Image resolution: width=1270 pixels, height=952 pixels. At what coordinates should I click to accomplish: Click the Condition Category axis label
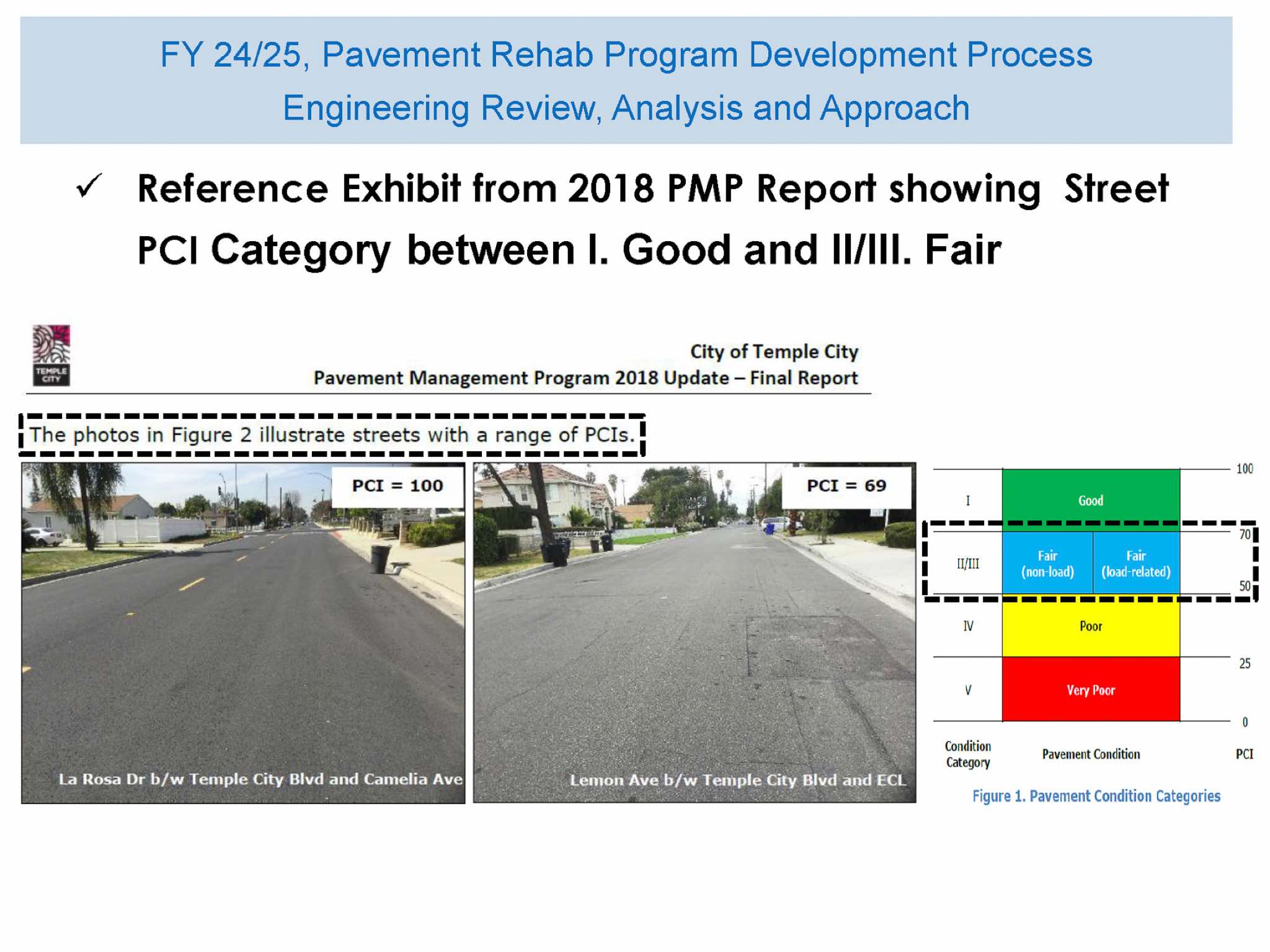tap(967, 754)
